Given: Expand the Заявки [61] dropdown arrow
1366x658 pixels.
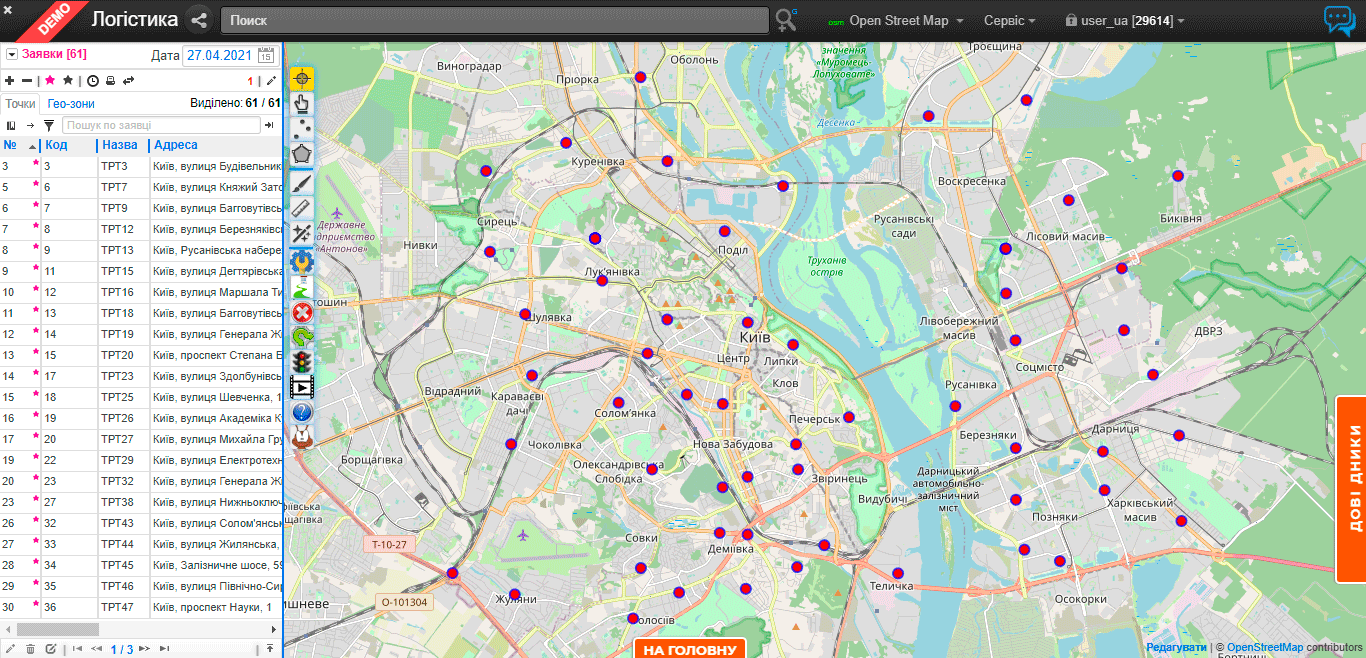Looking at the screenshot, I should (x=12, y=55).
